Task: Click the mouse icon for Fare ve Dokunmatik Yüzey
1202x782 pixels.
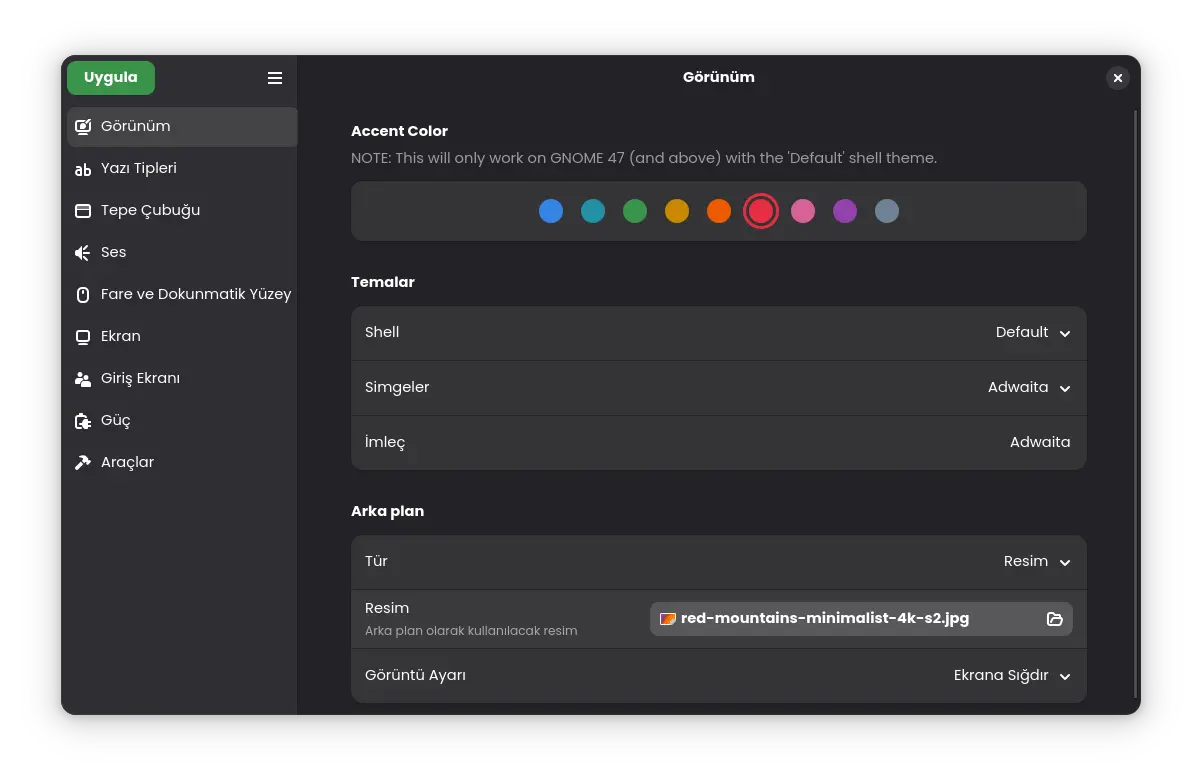Action: (x=83, y=295)
